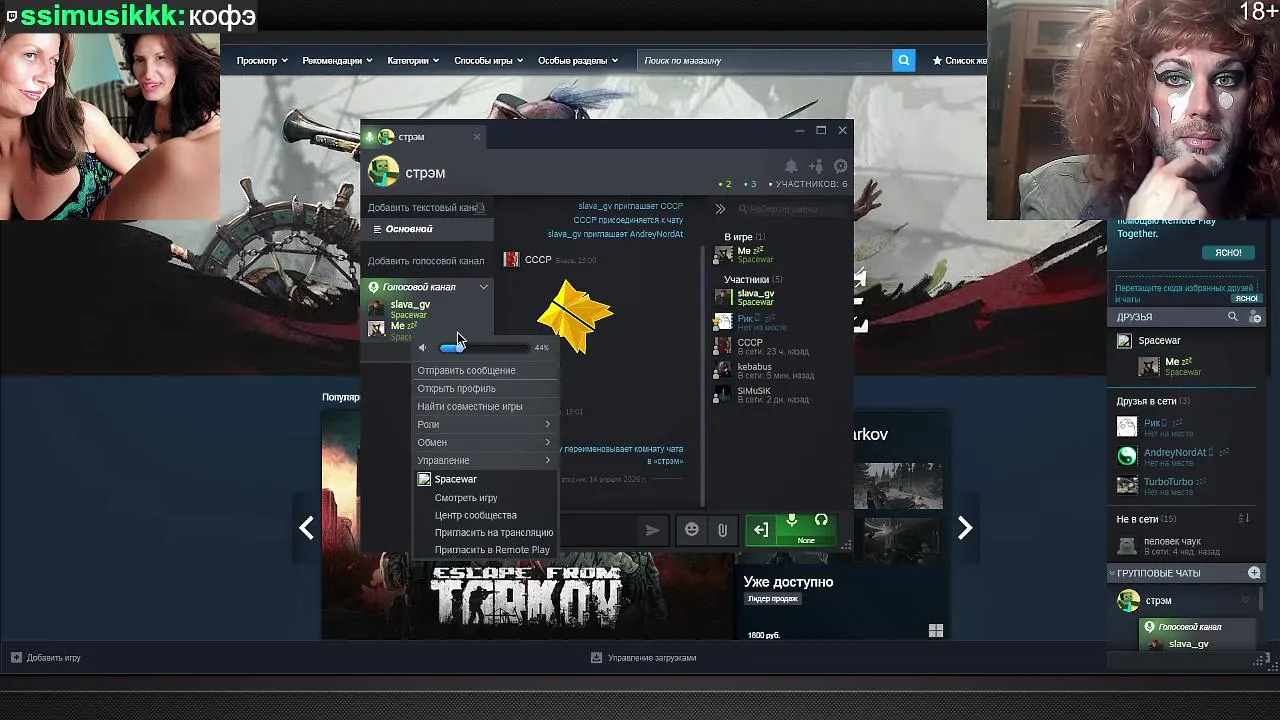Open Список желаемого wishlist link
The width and height of the screenshot is (1280, 720).
(x=960, y=61)
